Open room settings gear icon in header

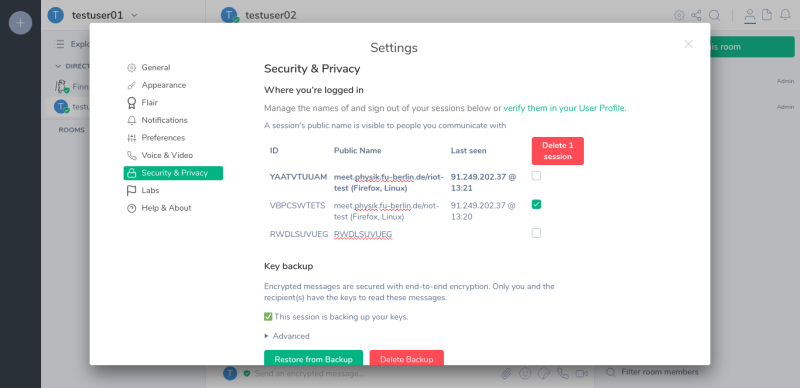tap(679, 15)
